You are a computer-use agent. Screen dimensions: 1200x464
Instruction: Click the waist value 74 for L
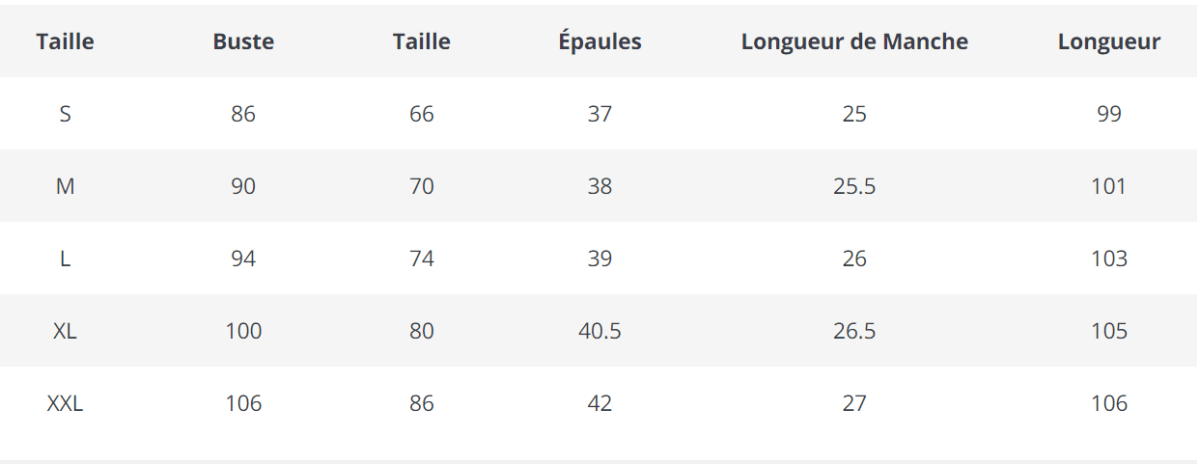[x=421, y=259]
